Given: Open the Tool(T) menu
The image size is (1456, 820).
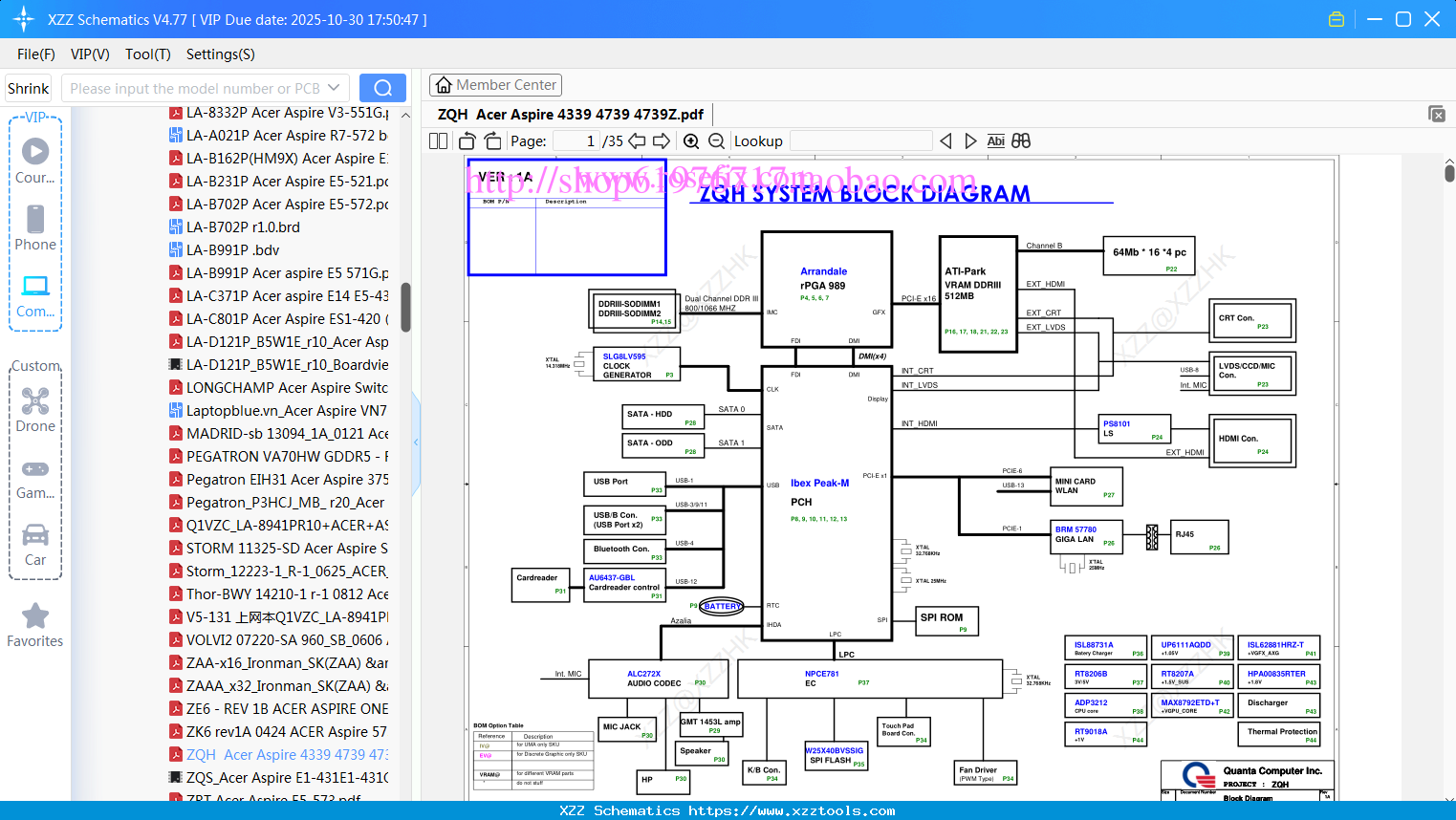Looking at the screenshot, I should (x=148, y=54).
